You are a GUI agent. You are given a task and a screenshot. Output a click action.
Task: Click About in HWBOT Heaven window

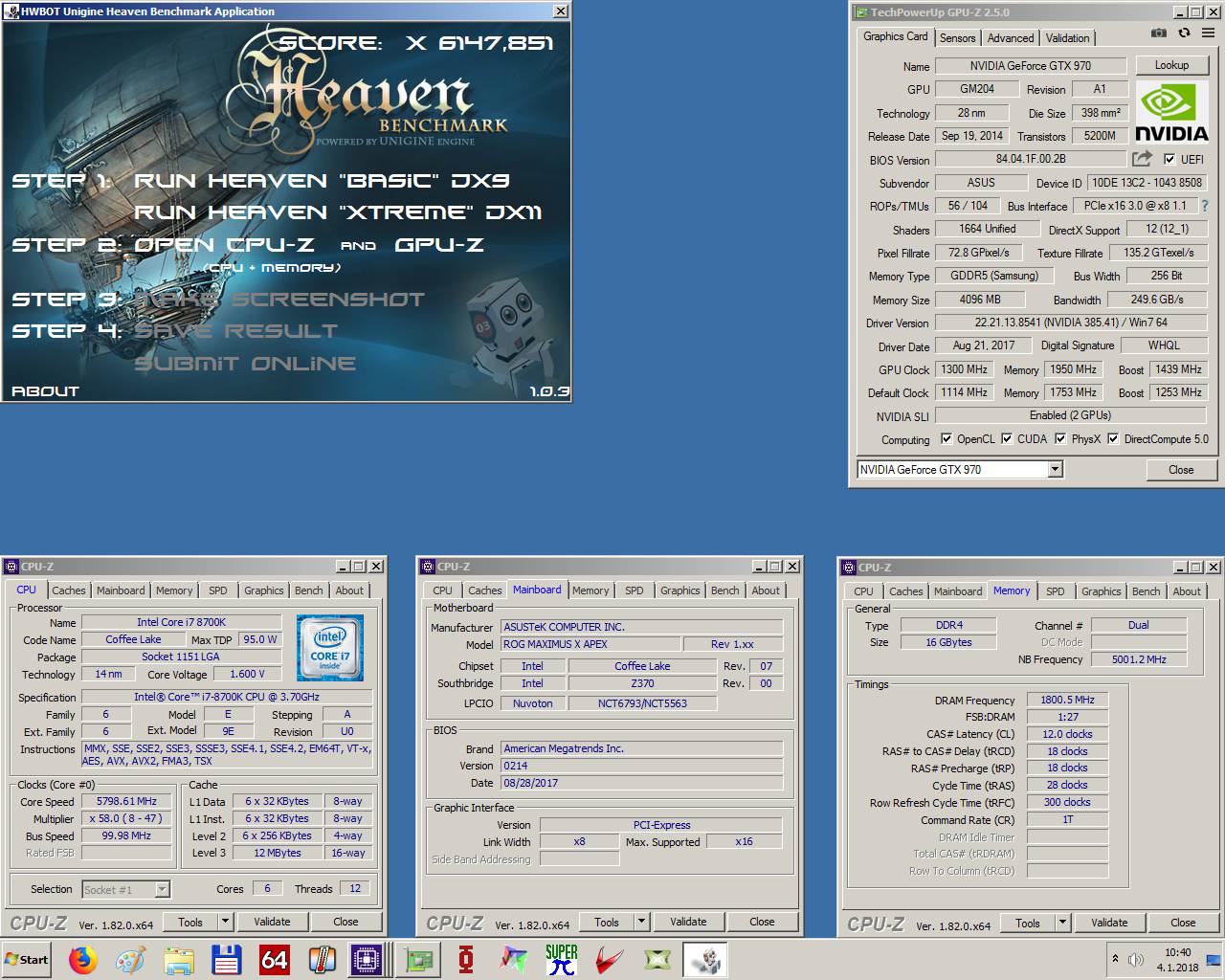pos(45,391)
